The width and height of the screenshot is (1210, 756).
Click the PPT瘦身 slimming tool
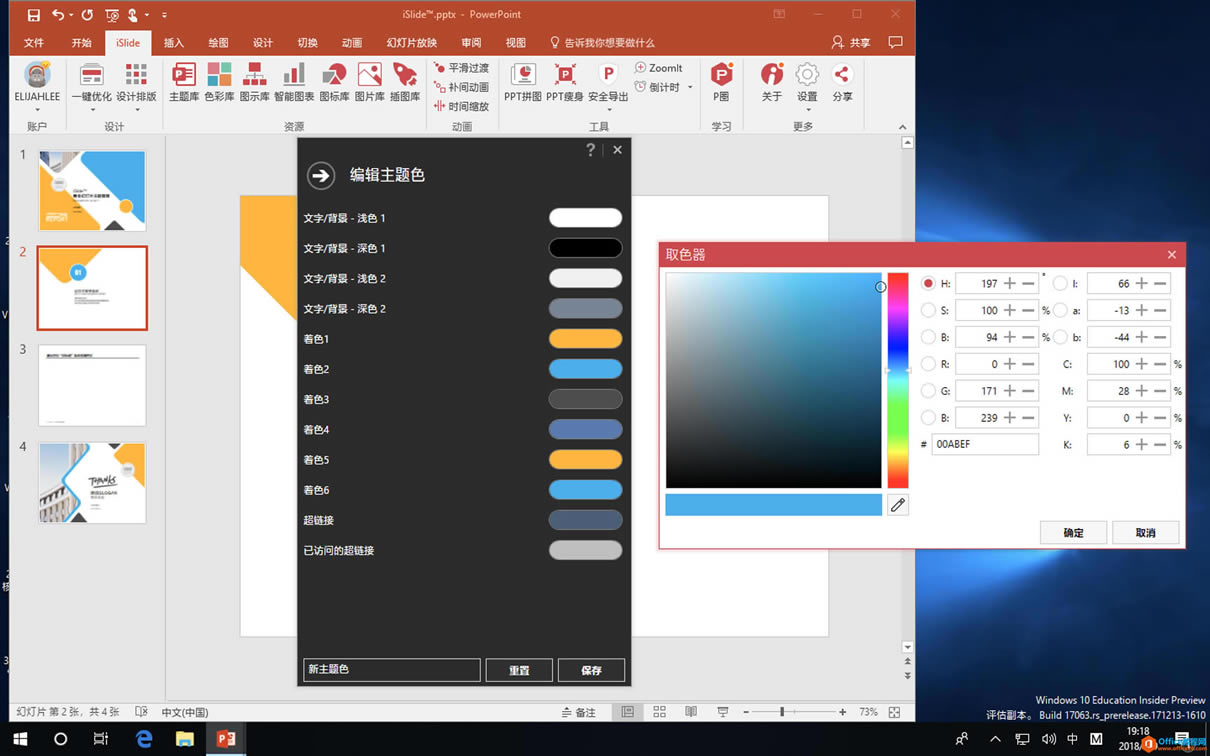[x=565, y=82]
